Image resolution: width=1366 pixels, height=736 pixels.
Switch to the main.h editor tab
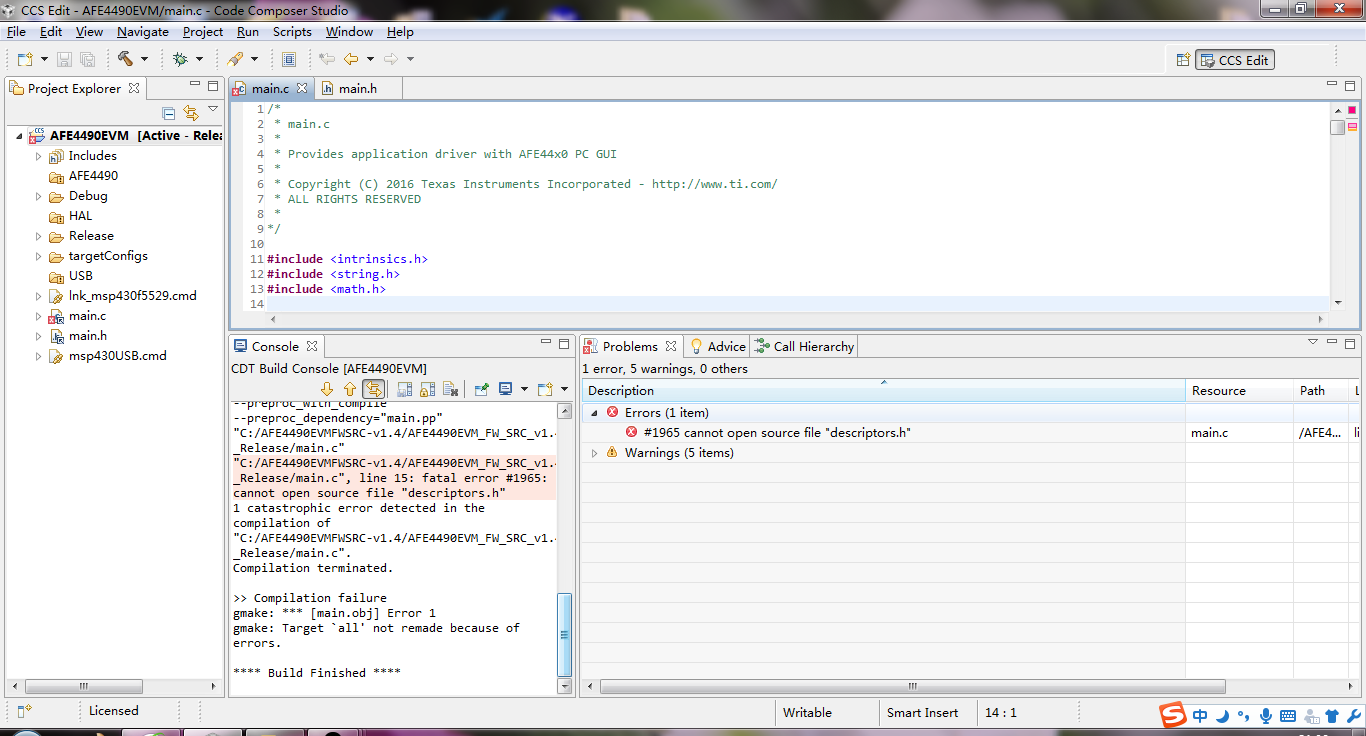[x=357, y=88]
